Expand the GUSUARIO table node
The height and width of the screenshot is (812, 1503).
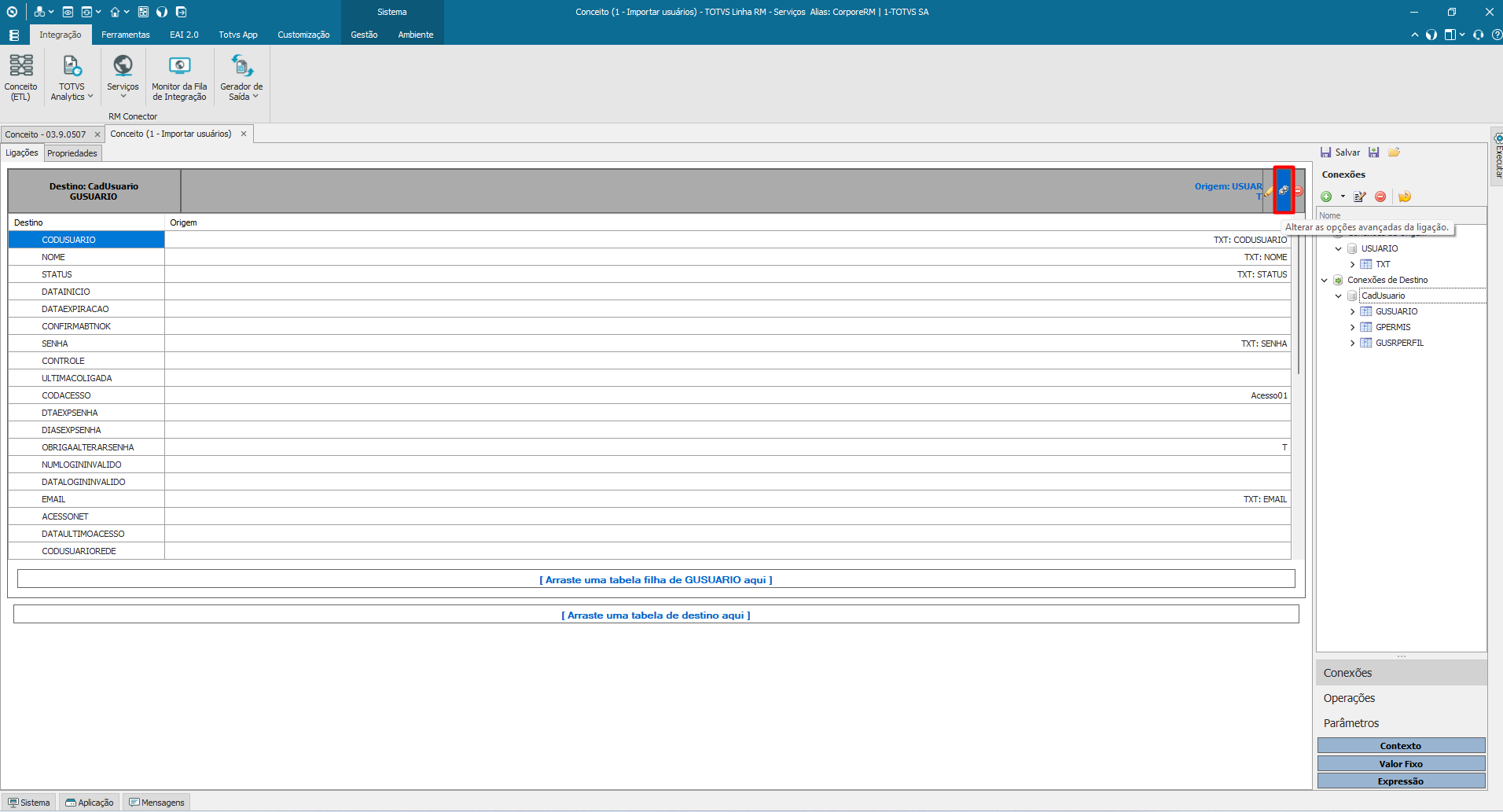point(1353,311)
